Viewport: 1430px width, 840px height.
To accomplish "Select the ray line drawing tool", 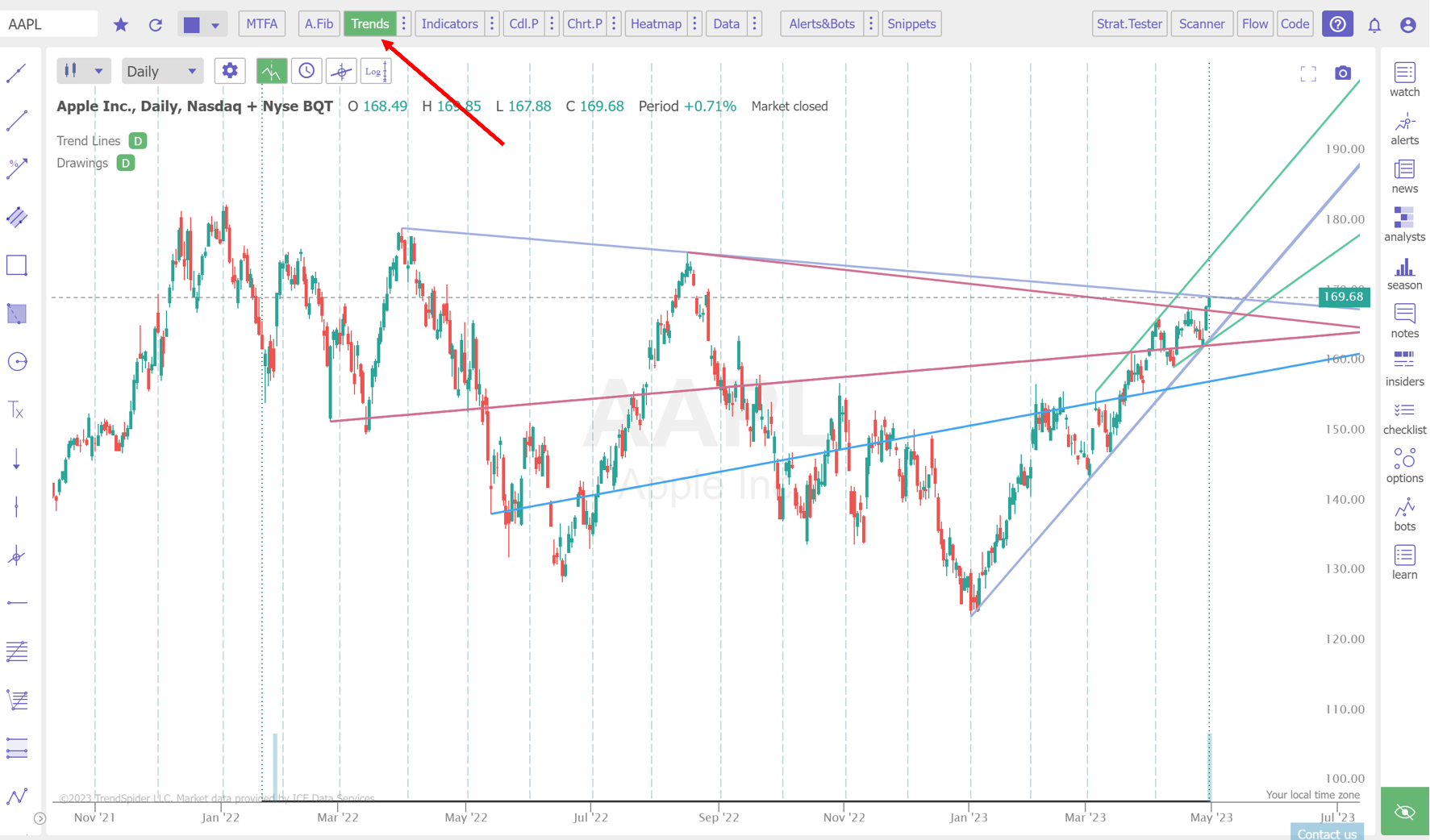I will (17, 121).
